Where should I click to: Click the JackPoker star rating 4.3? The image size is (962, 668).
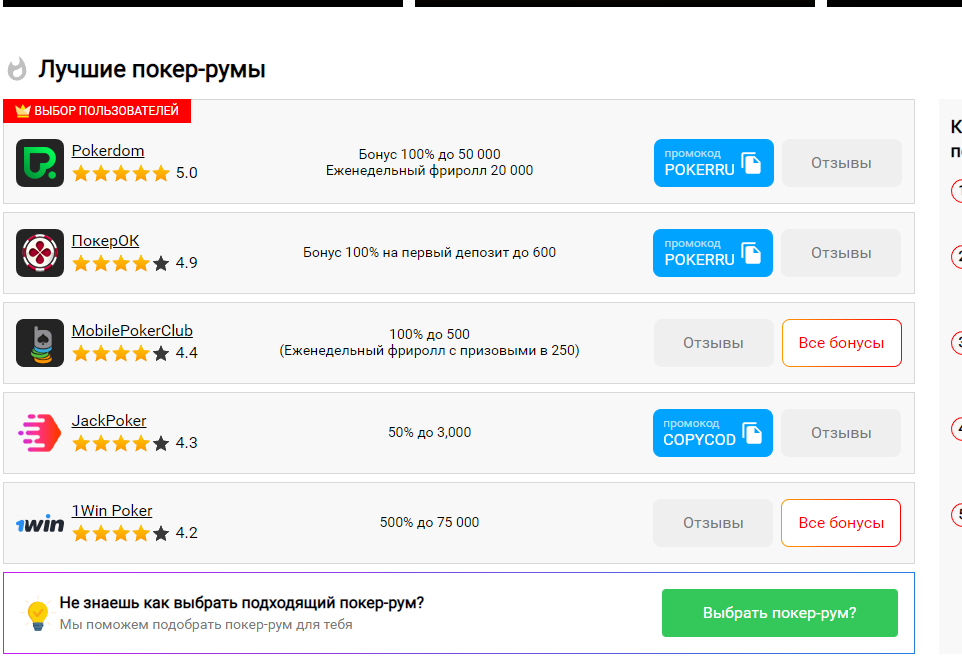point(134,443)
